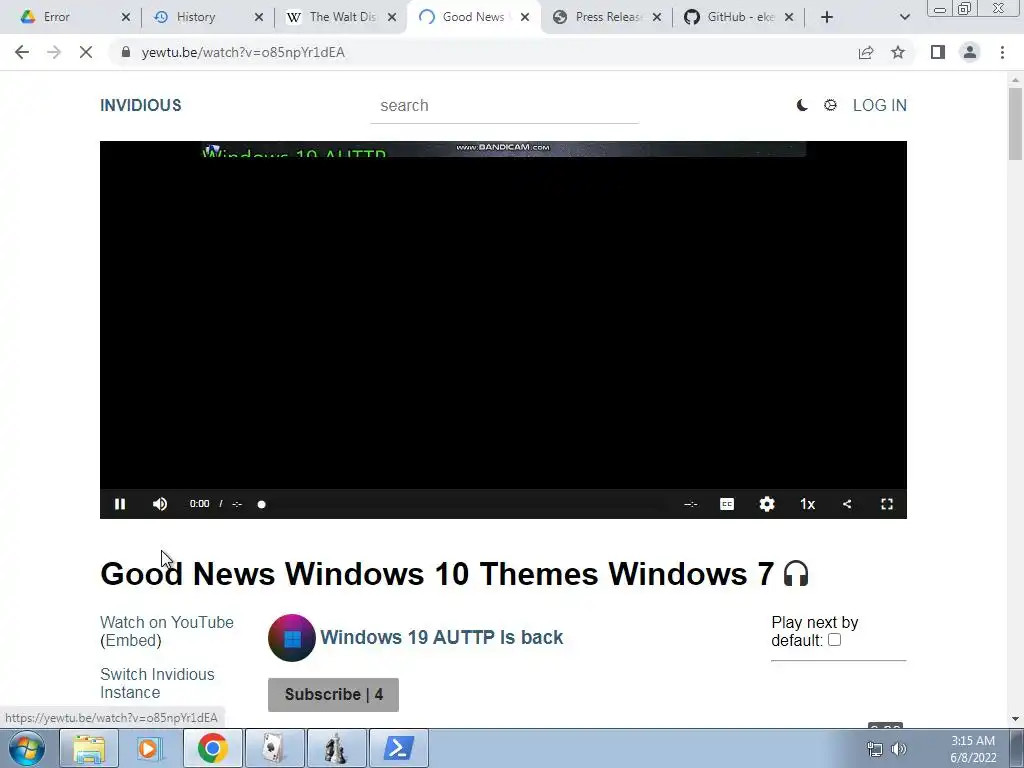Screen dimensions: 1024x768
Task: Open Chrome profile avatar menu
Action: coord(970,52)
